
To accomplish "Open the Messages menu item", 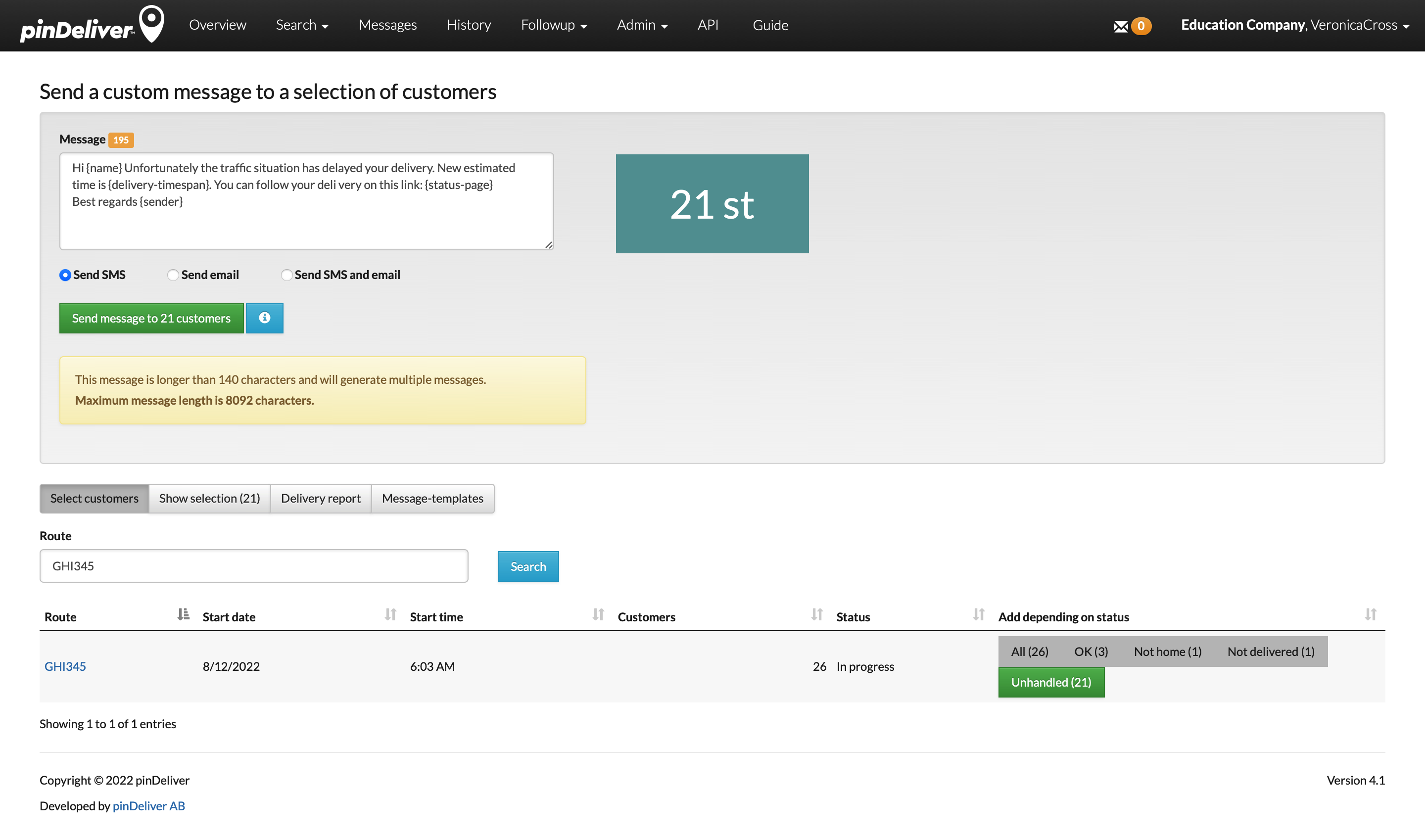I will 388,25.
